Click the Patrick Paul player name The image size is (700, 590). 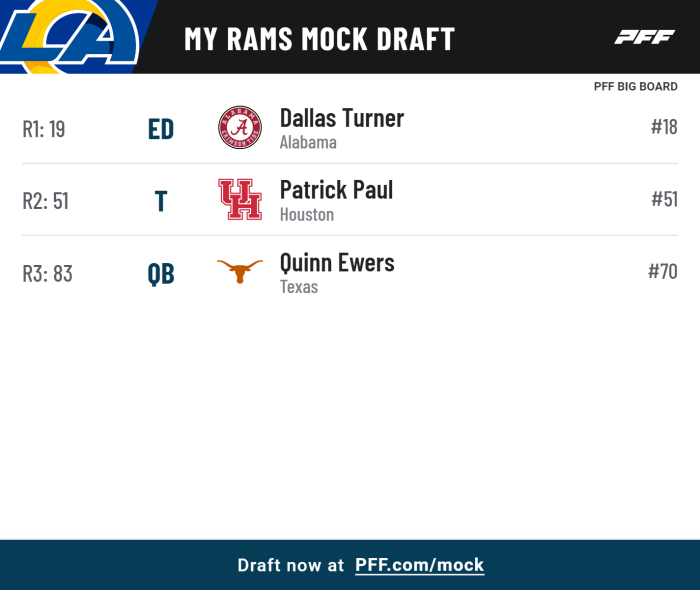[x=337, y=190]
